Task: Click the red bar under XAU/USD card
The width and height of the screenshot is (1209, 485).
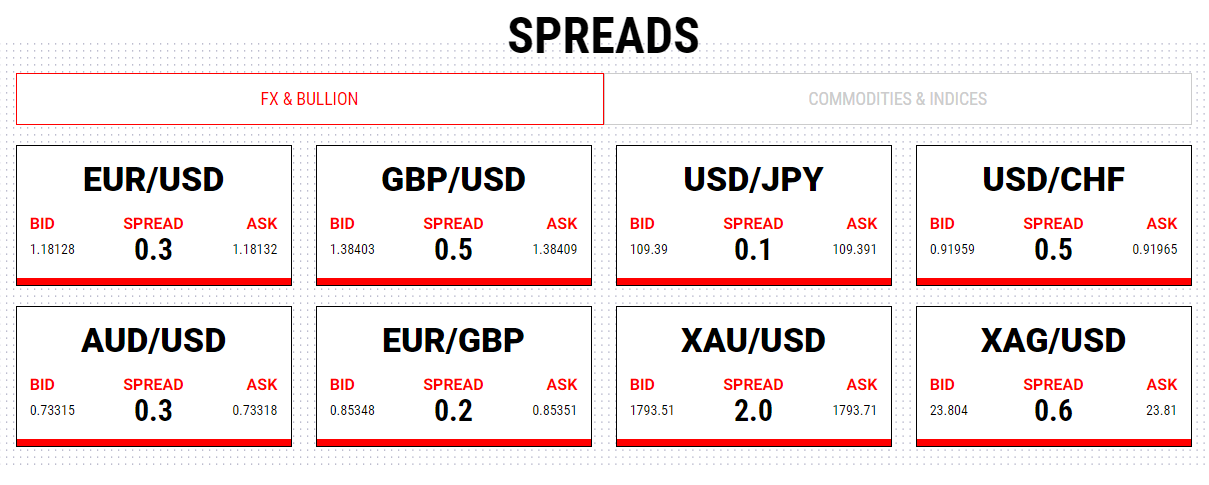Action: 753,442
